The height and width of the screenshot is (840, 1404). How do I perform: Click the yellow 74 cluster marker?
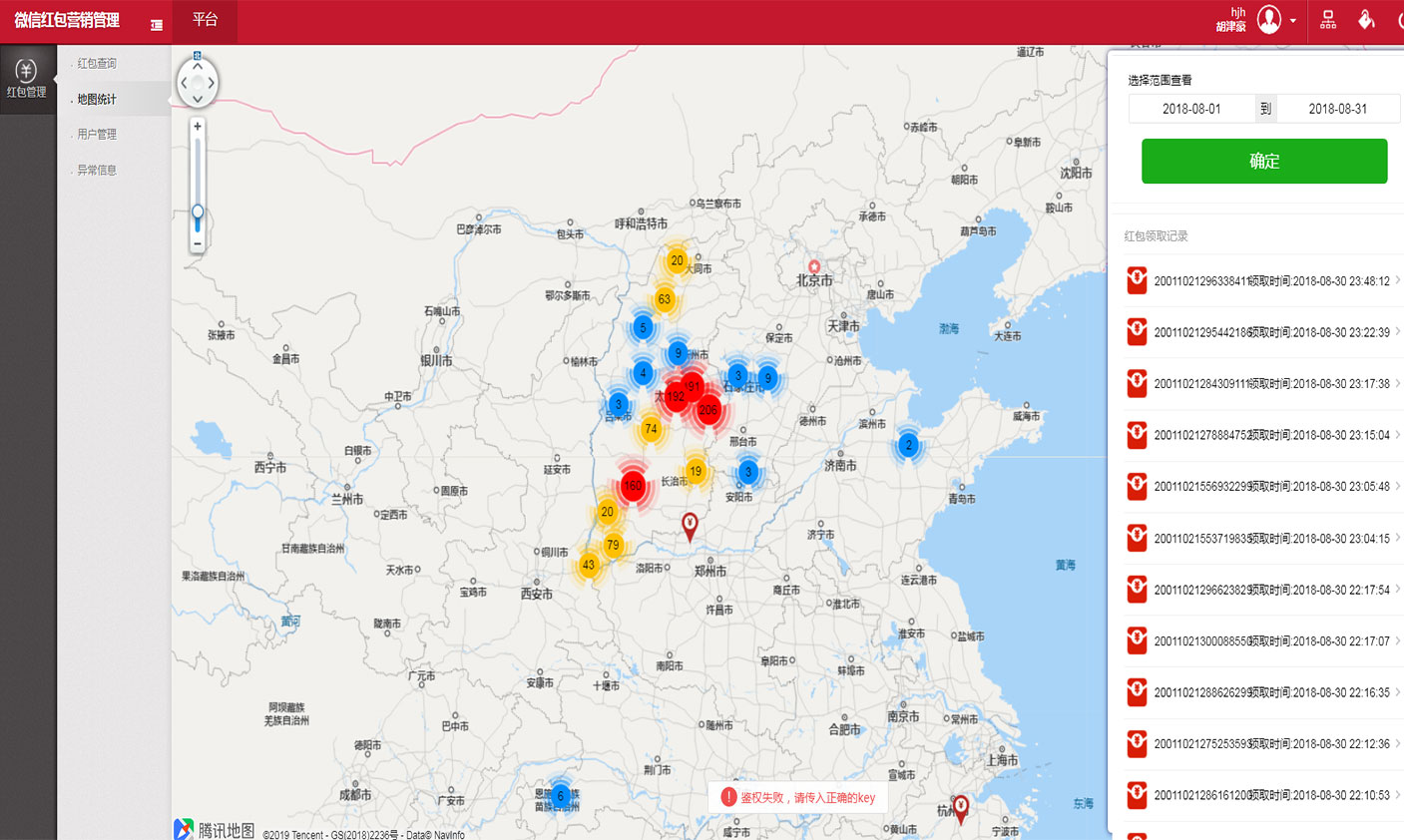pos(651,429)
